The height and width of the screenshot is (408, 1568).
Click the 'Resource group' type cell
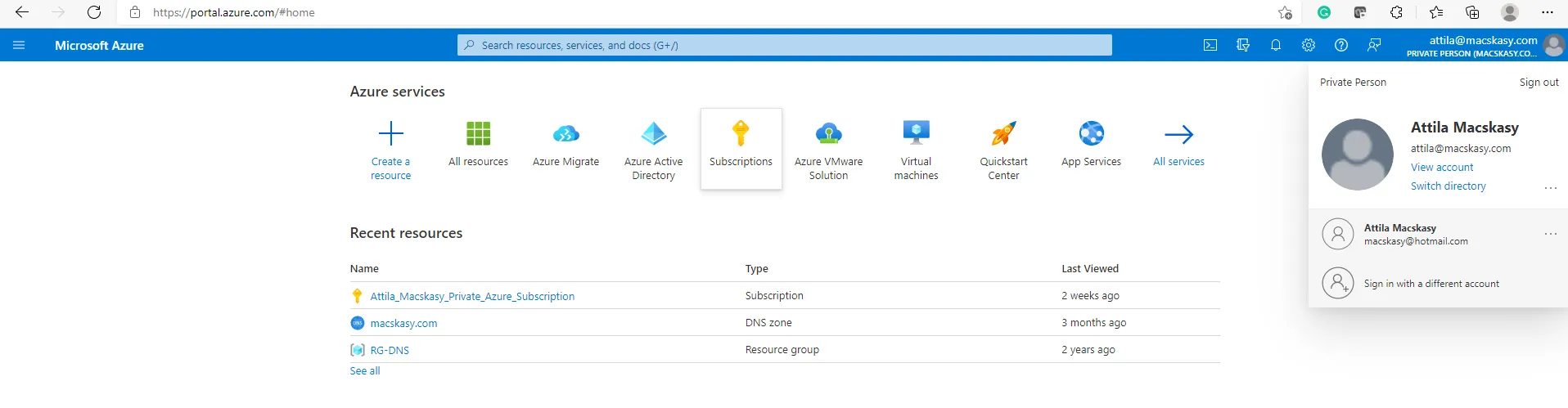tap(782, 350)
